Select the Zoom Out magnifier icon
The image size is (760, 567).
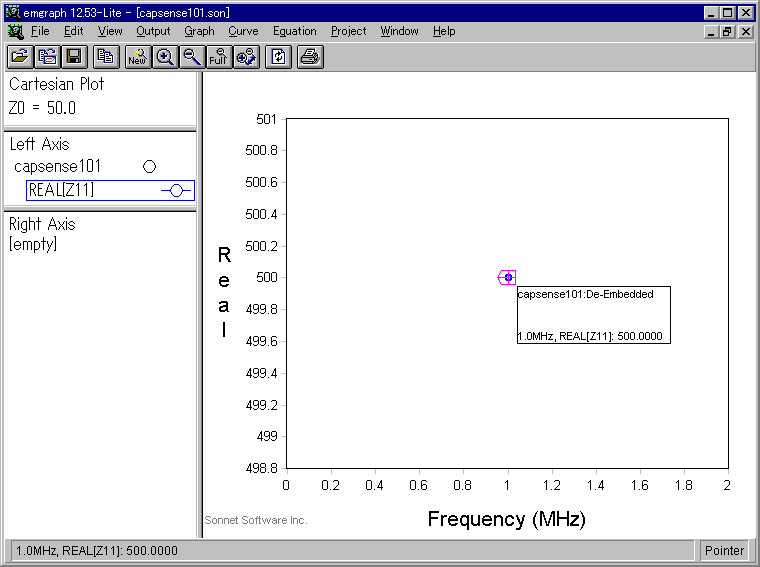coord(192,57)
